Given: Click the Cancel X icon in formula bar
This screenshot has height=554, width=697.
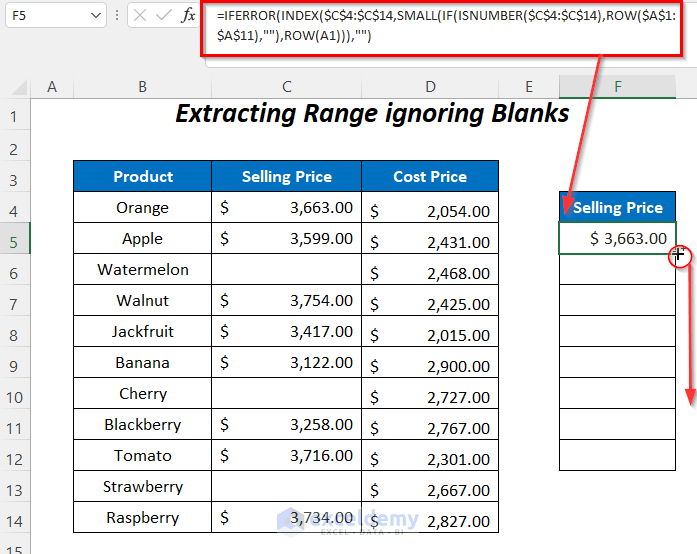Looking at the screenshot, I should click(x=140, y=16).
